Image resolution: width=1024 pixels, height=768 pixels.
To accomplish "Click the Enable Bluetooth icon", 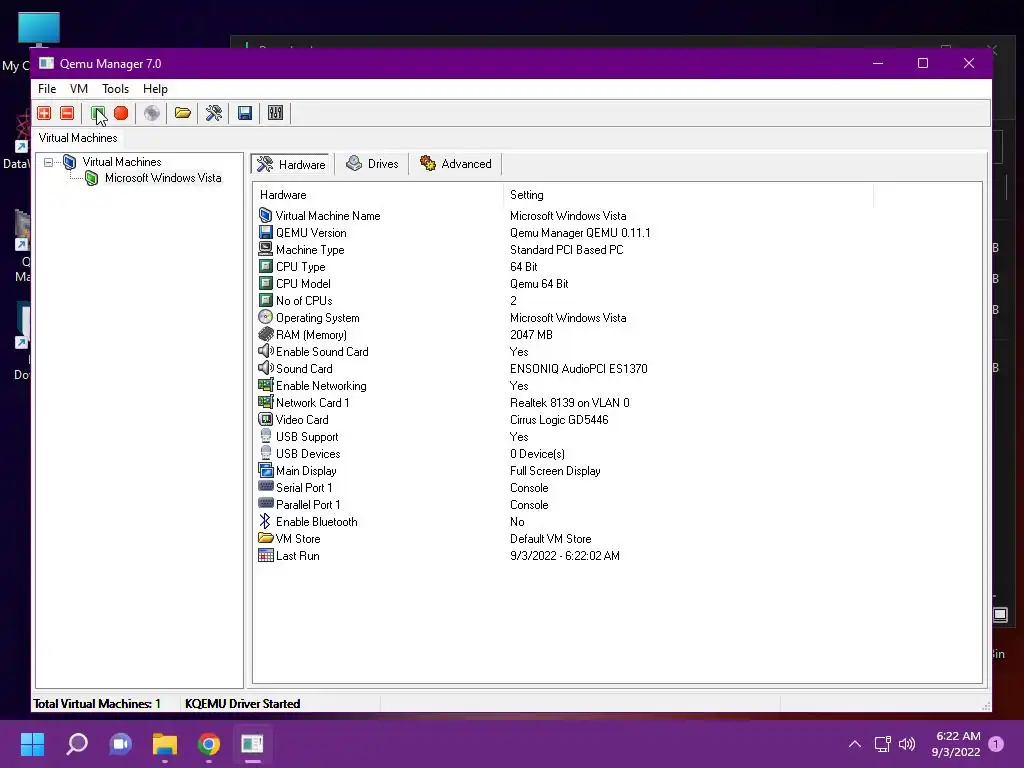I will 265,521.
